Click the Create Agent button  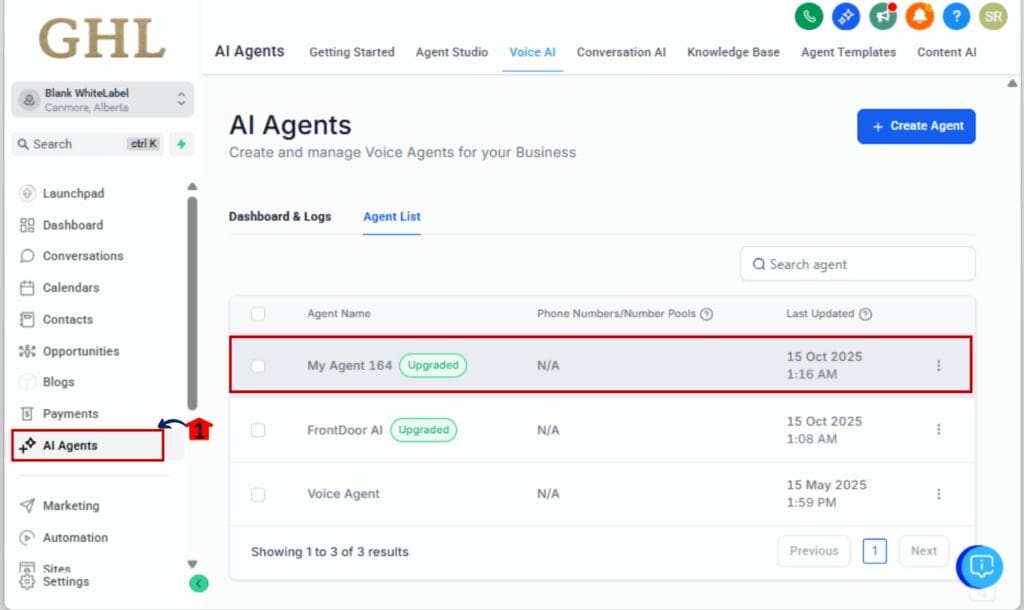[915, 126]
